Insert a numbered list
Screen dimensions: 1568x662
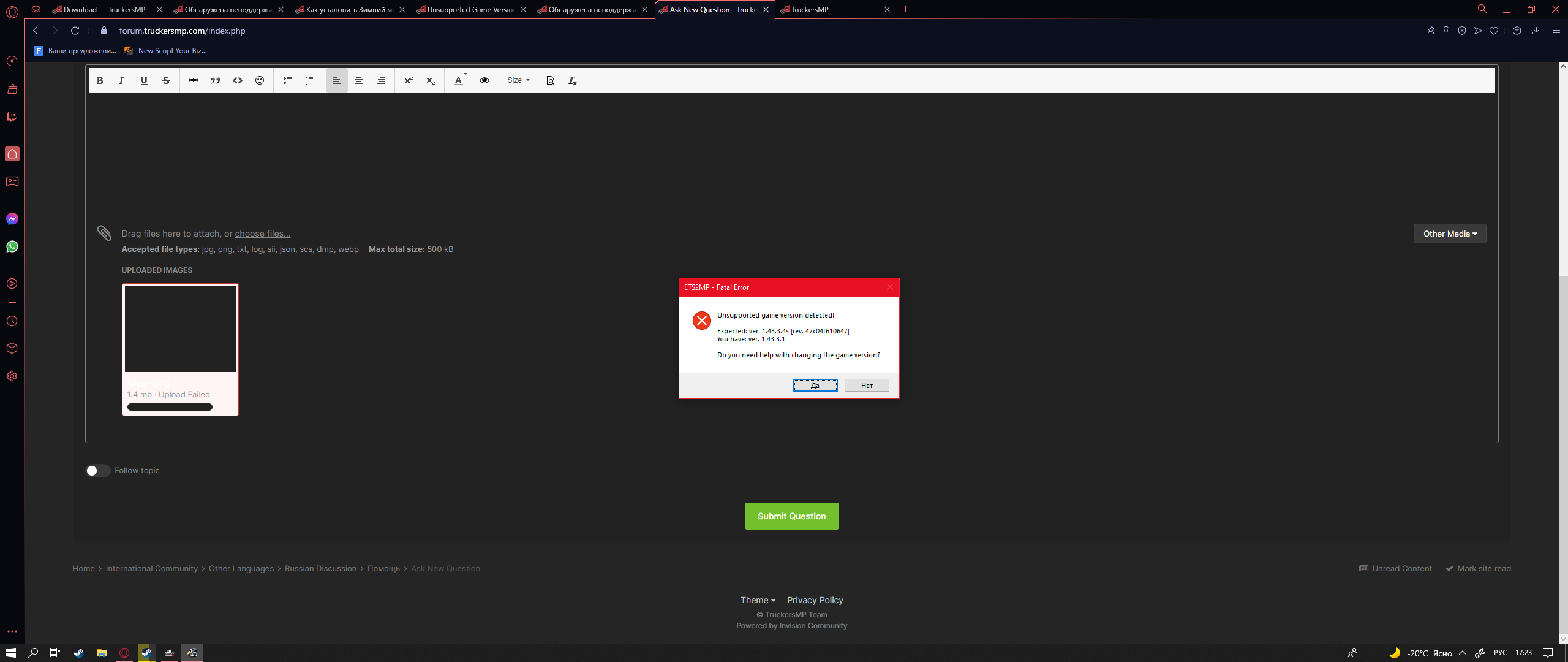click(x=309, y=80)
